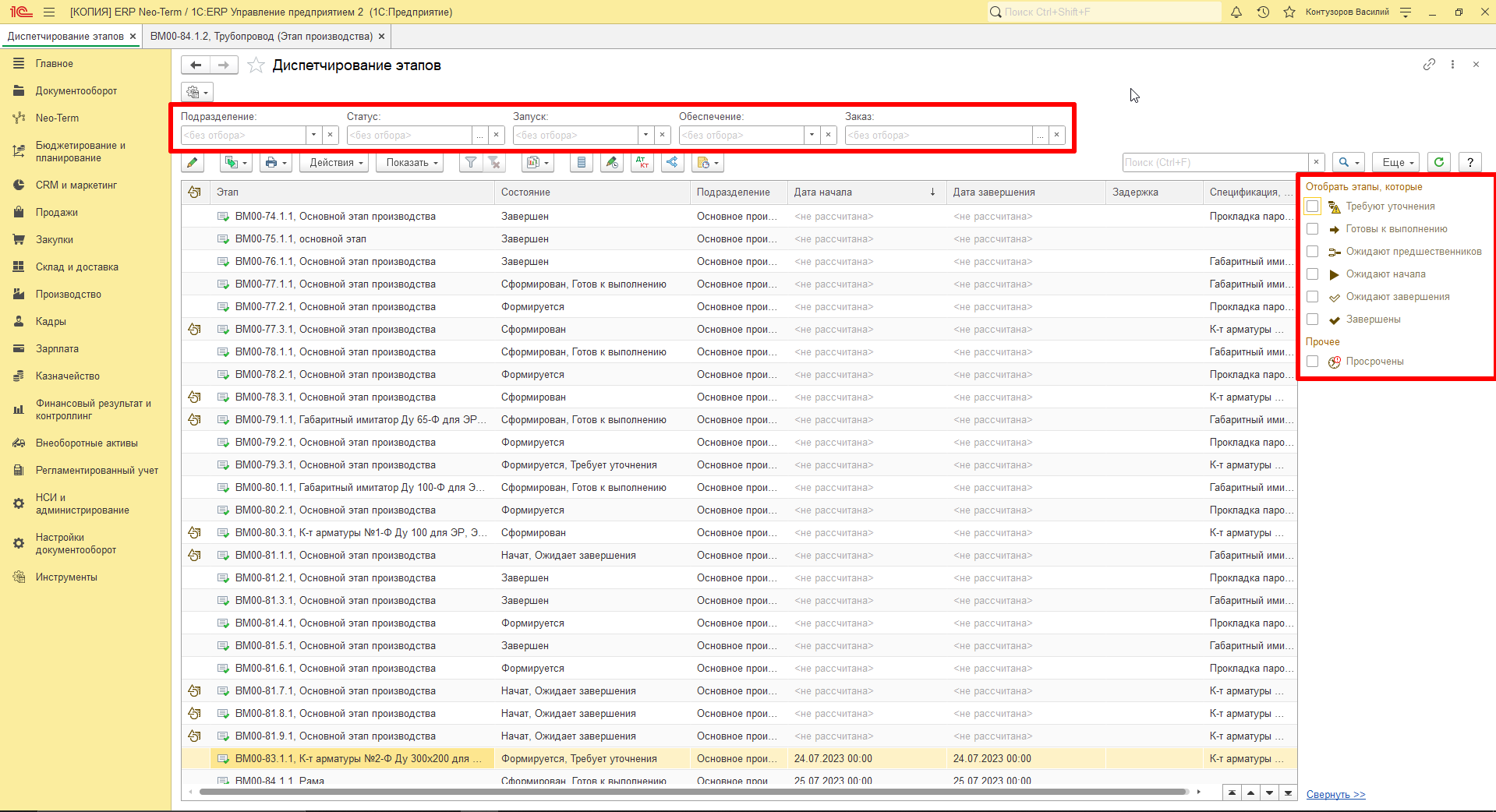Go back with the left arrow
The height and width of the screenshot is (812, 1496).
(x=196, y=65)
